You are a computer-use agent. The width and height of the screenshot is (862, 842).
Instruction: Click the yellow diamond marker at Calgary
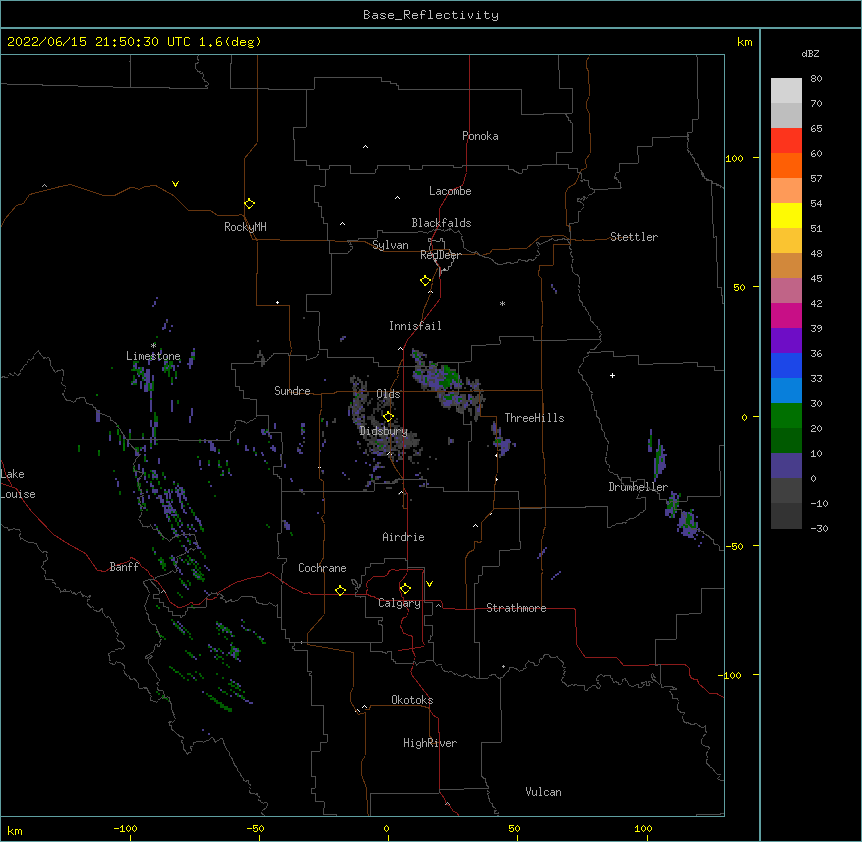[x=405, y=589]
